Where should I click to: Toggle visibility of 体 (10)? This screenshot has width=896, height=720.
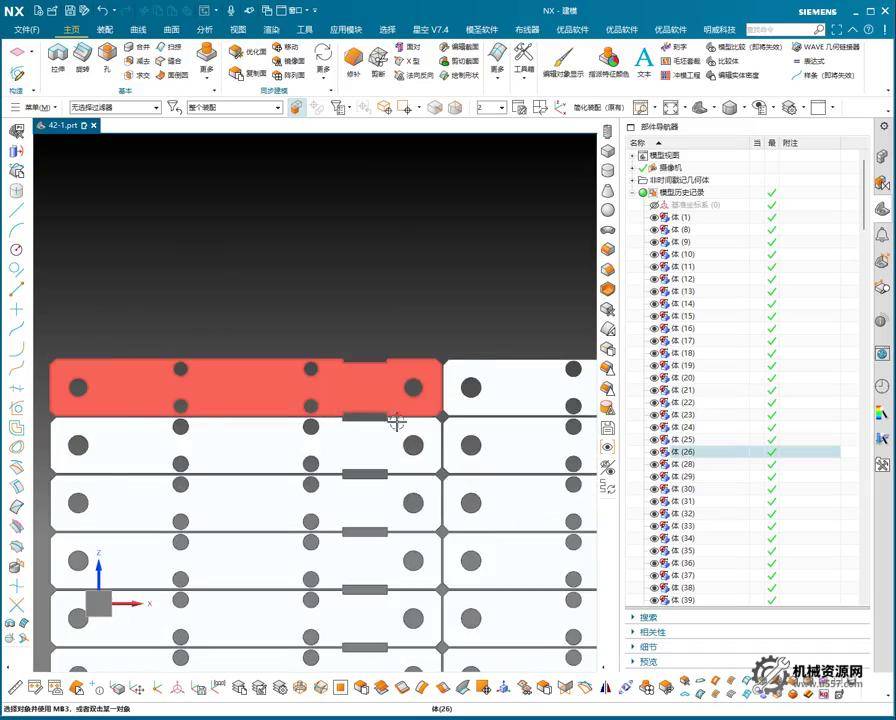[x=655, y=255]
